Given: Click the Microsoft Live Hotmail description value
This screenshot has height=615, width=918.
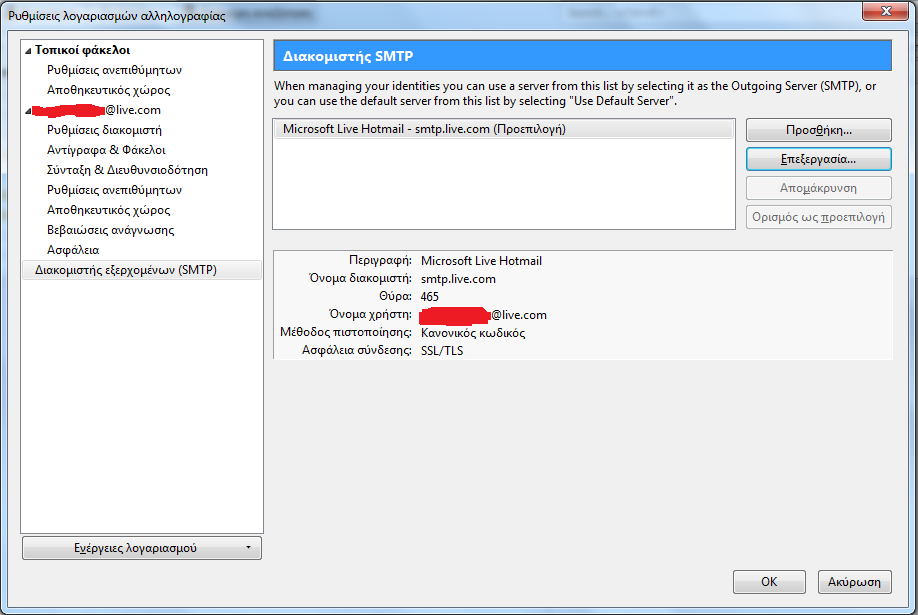Looking at the screenshot, I should 481,261.
